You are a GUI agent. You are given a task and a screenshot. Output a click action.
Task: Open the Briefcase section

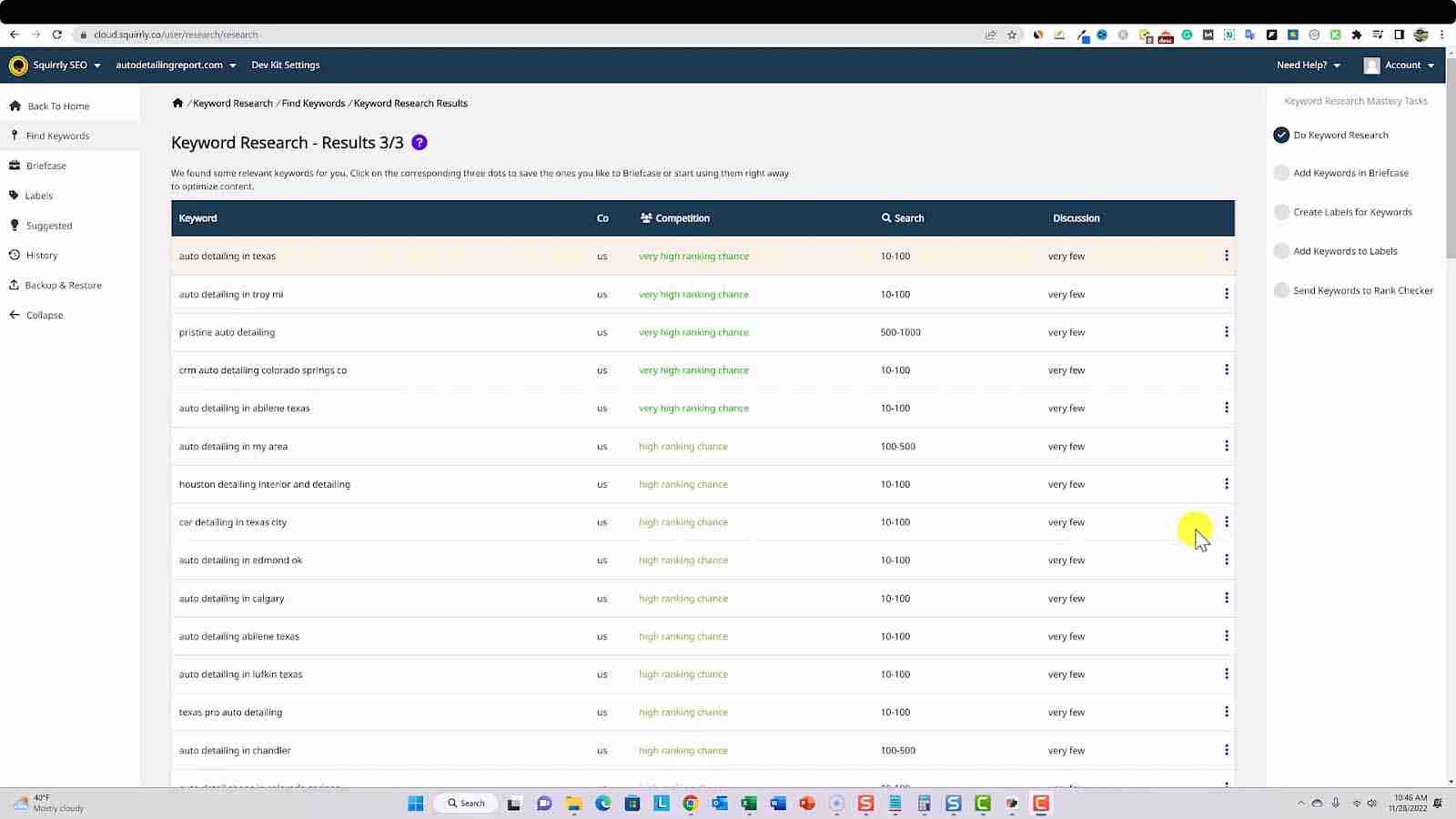(x=45, y=165)
